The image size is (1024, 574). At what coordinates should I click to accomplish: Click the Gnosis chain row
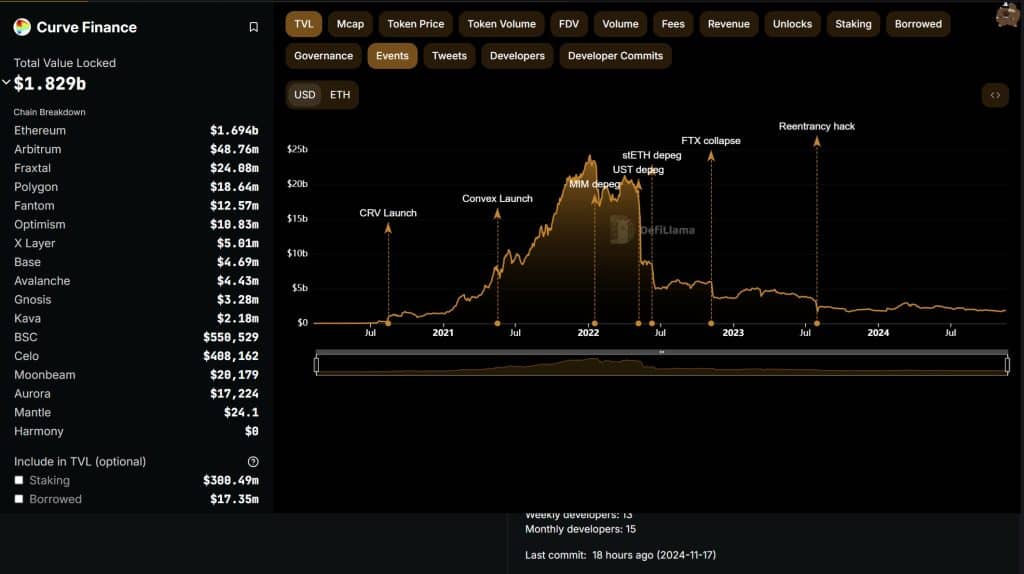click(136, 300)
